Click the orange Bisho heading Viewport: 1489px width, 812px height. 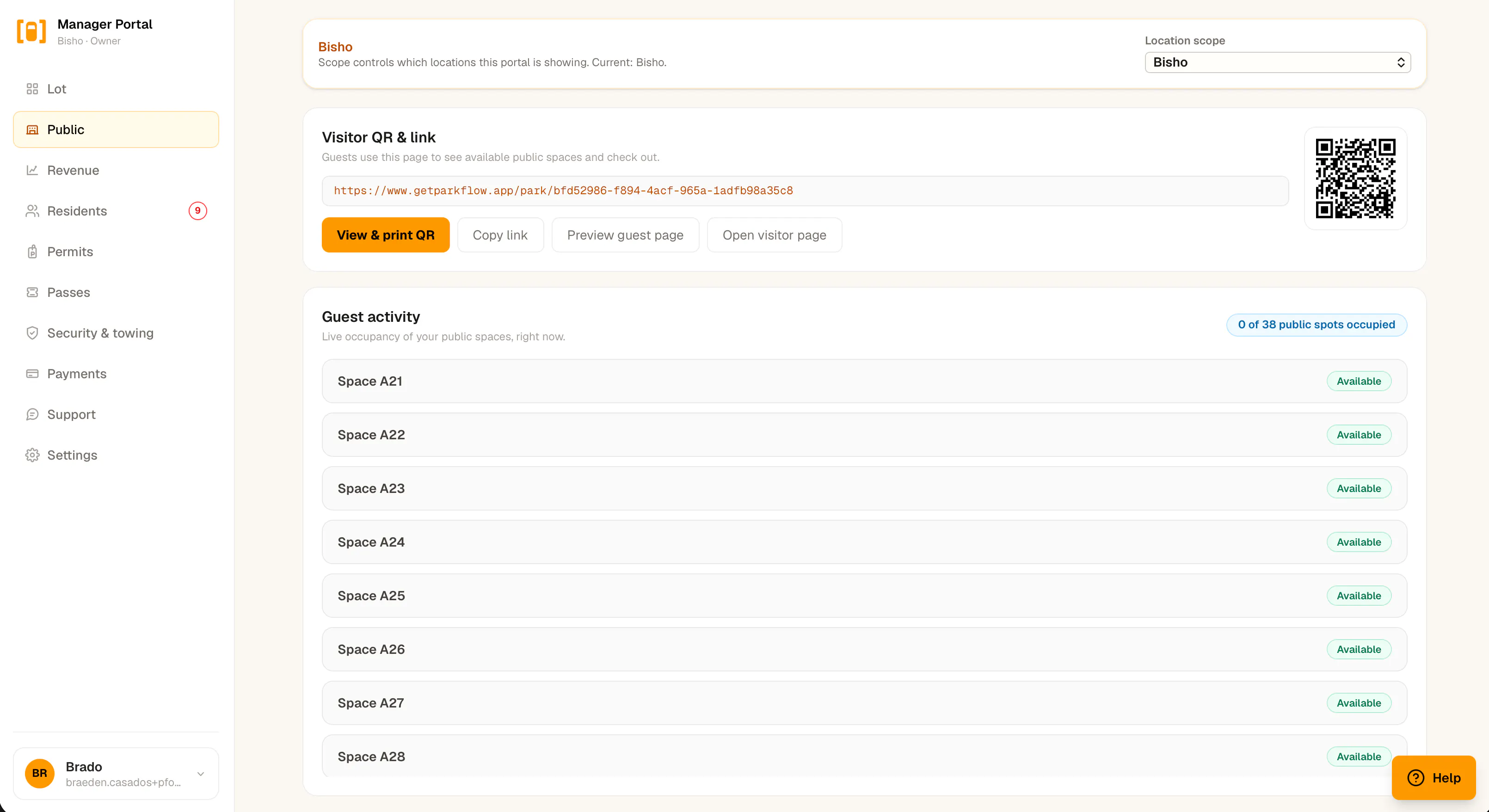click(x=335, y=47)
